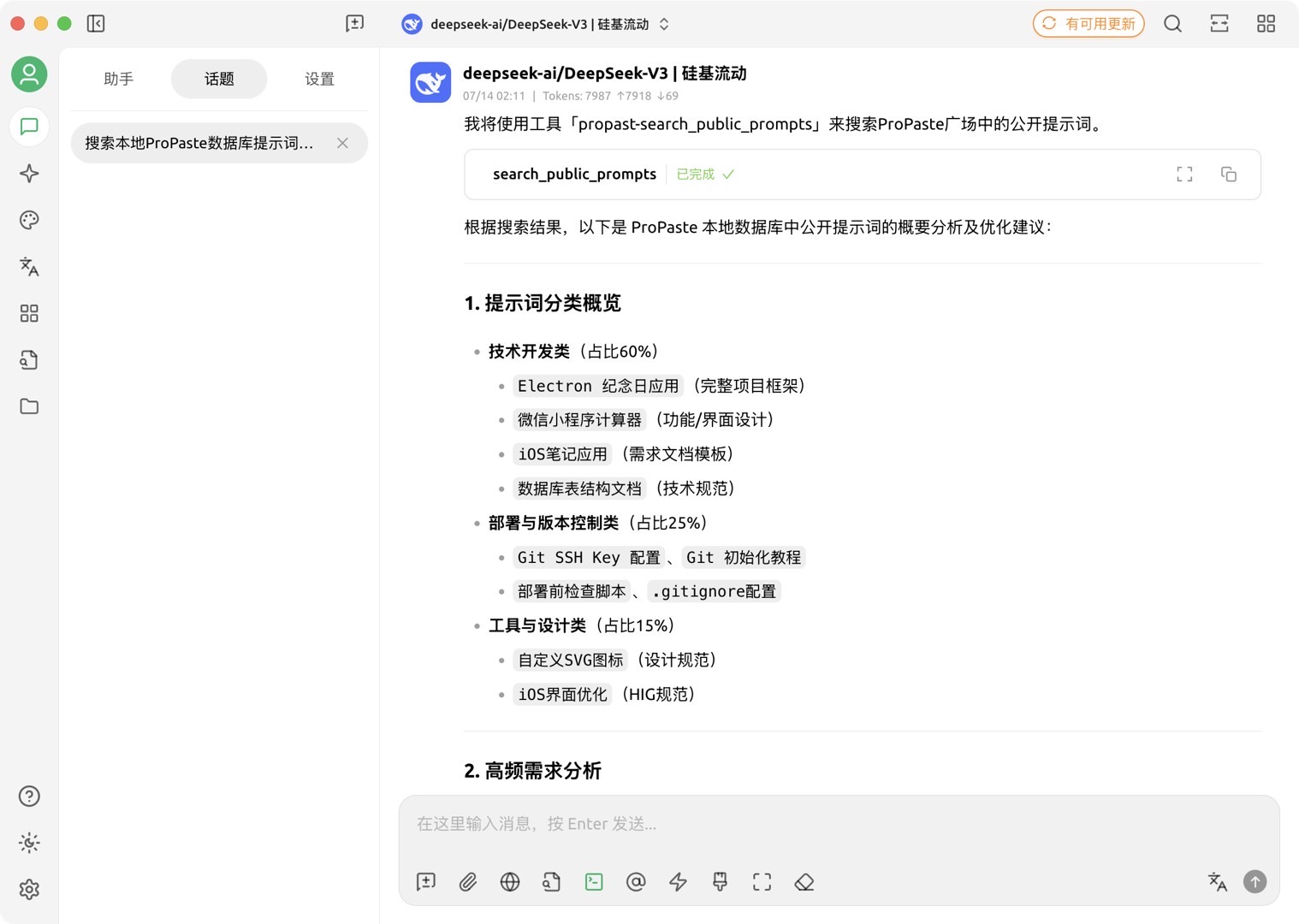Viewport: 1299px width, 924px height.
Task: Select knowledge base in input toolbar
Action: pos(552,882)
